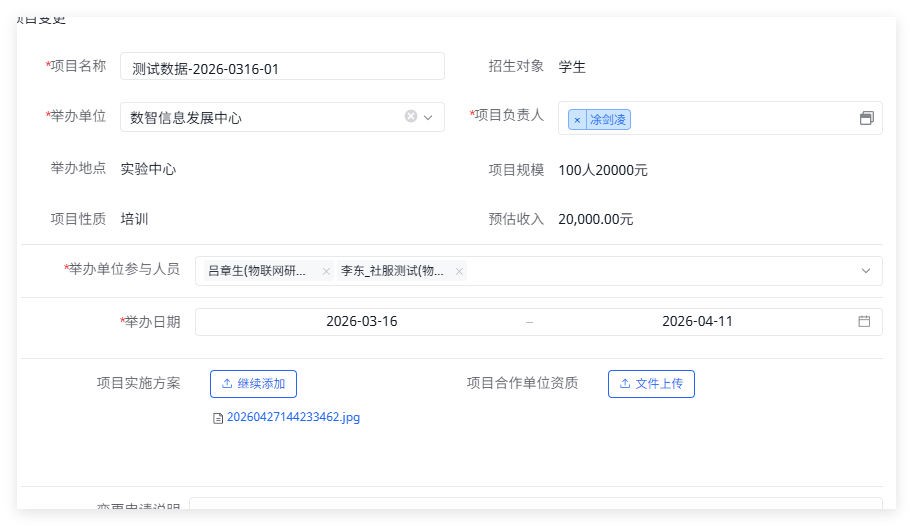Click the 变更申请说明 text area
Image resolution: width=913 pixels, height=526 pixels.
[x=536, y=503]
